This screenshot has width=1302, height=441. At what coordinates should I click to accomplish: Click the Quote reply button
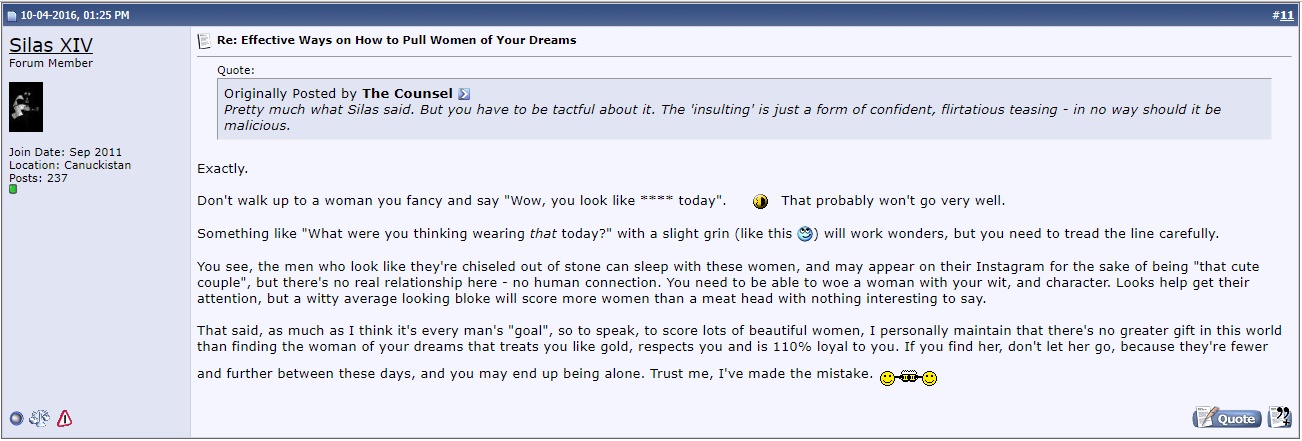pyautogui.click(x=1227, y=417)
